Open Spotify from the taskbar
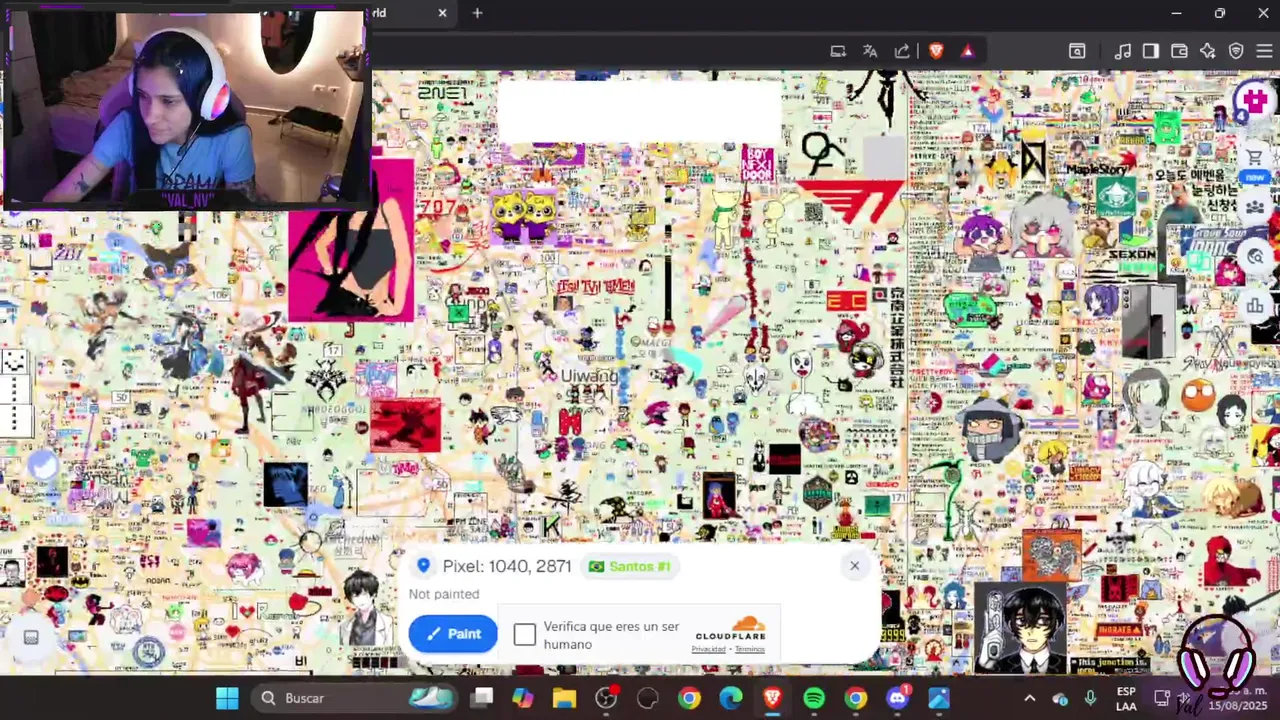1280x720 pixels. coord(814,698)
